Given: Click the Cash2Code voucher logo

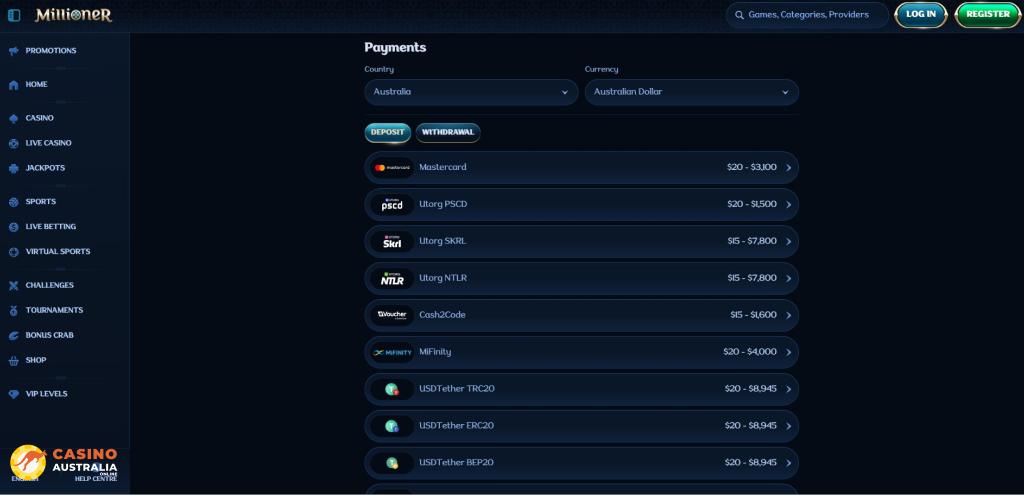Looking at the screenshot, I should 392,315.
